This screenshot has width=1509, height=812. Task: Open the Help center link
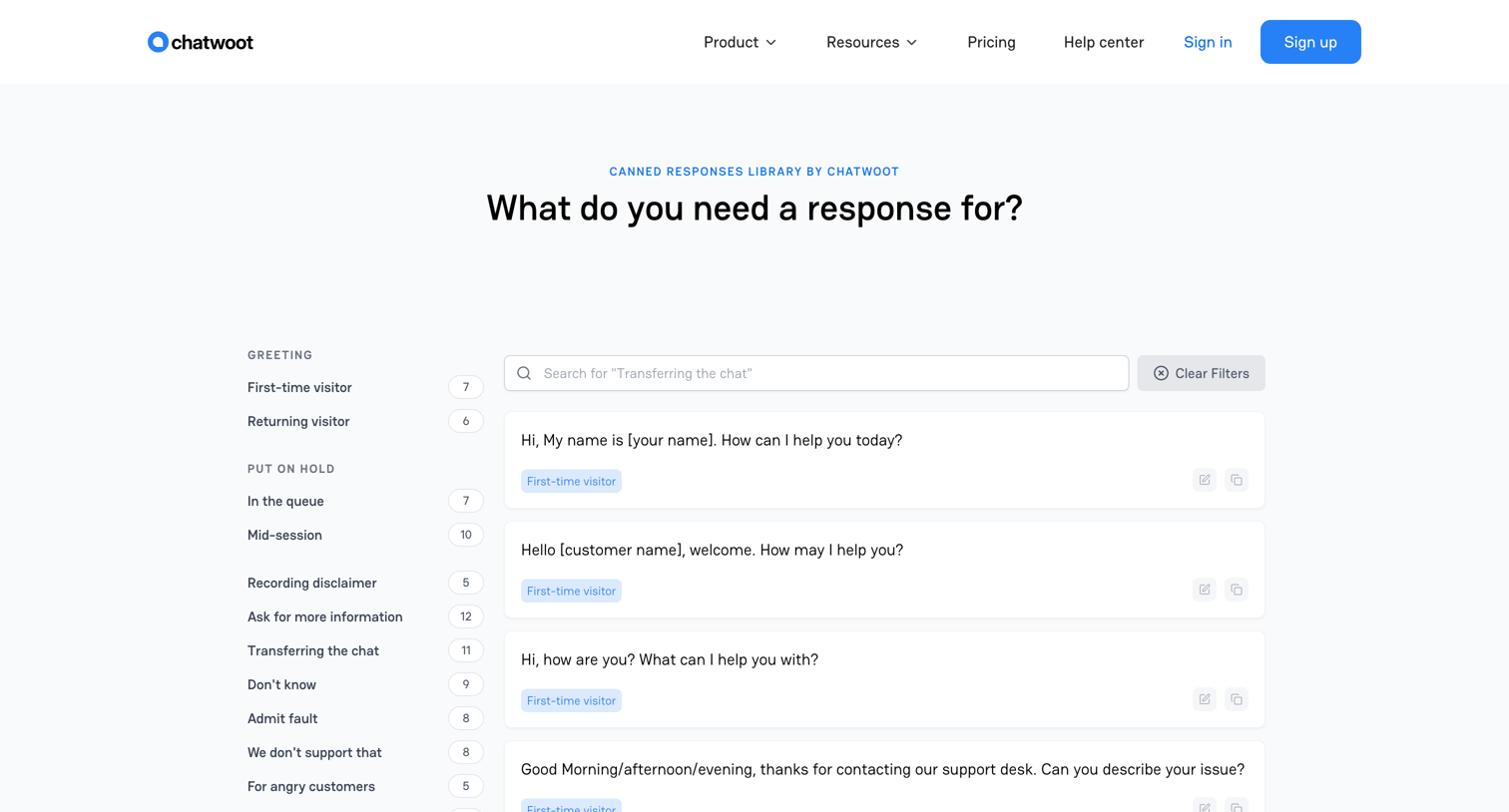pos(1104,42)
